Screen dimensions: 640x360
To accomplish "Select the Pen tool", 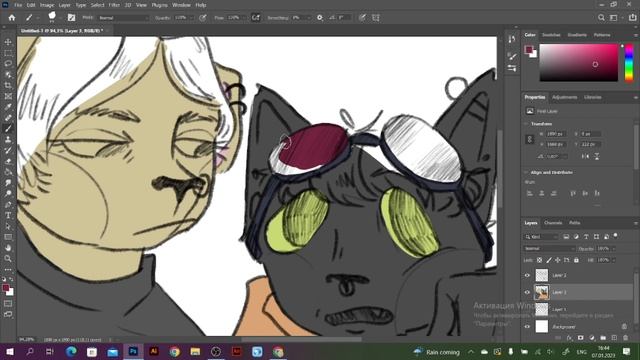I will (x=8, y=204).
